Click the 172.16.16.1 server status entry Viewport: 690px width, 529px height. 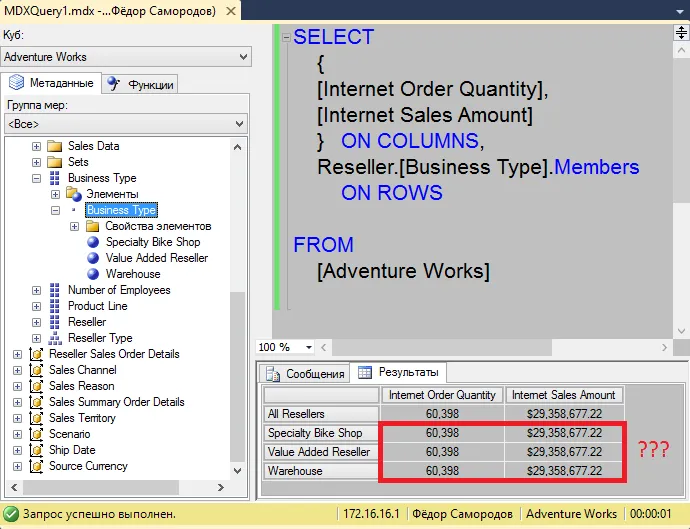(x=371, y=514)
